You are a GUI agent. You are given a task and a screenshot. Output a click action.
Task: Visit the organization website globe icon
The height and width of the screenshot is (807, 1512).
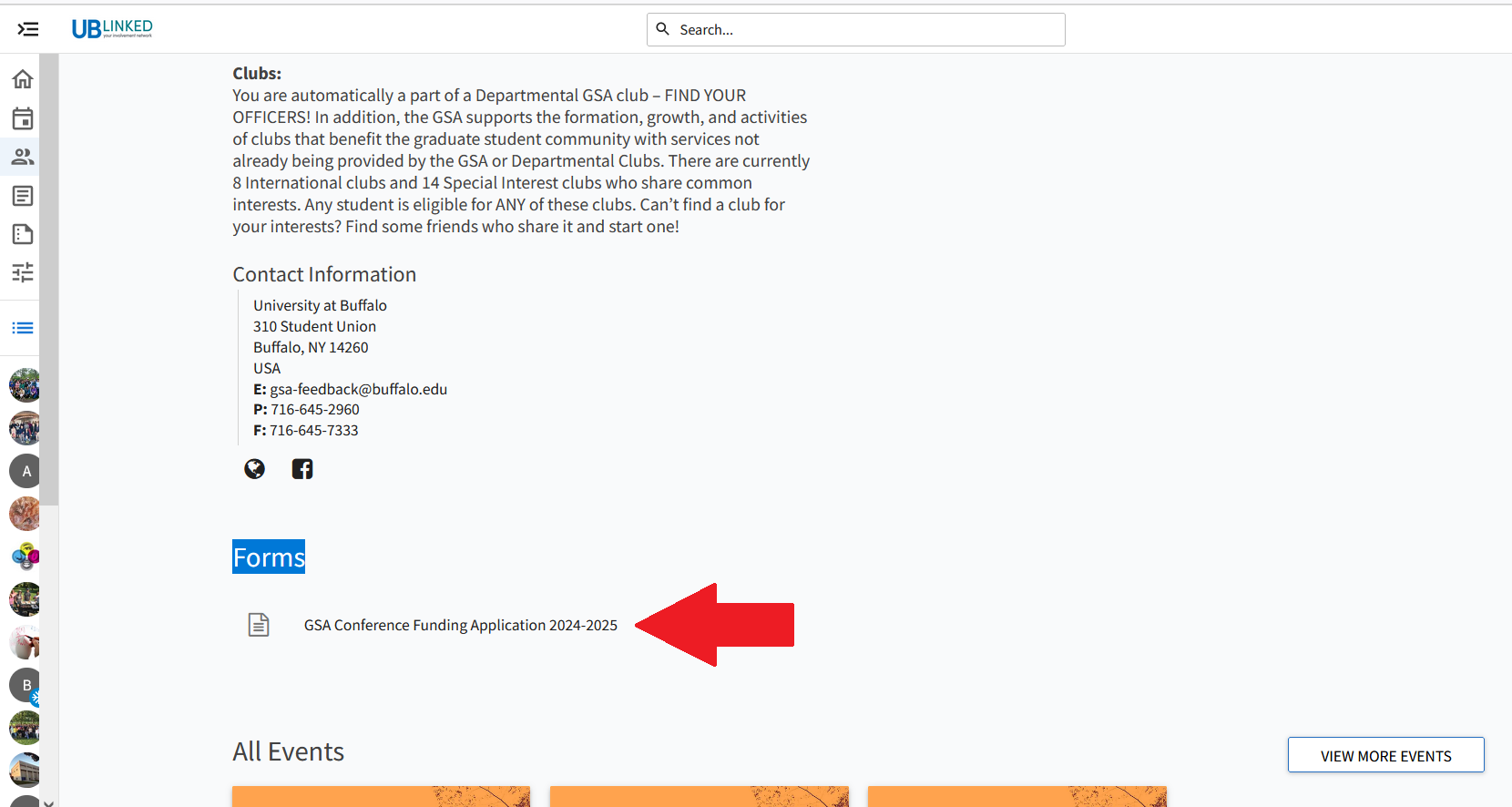tap(254, 469)
